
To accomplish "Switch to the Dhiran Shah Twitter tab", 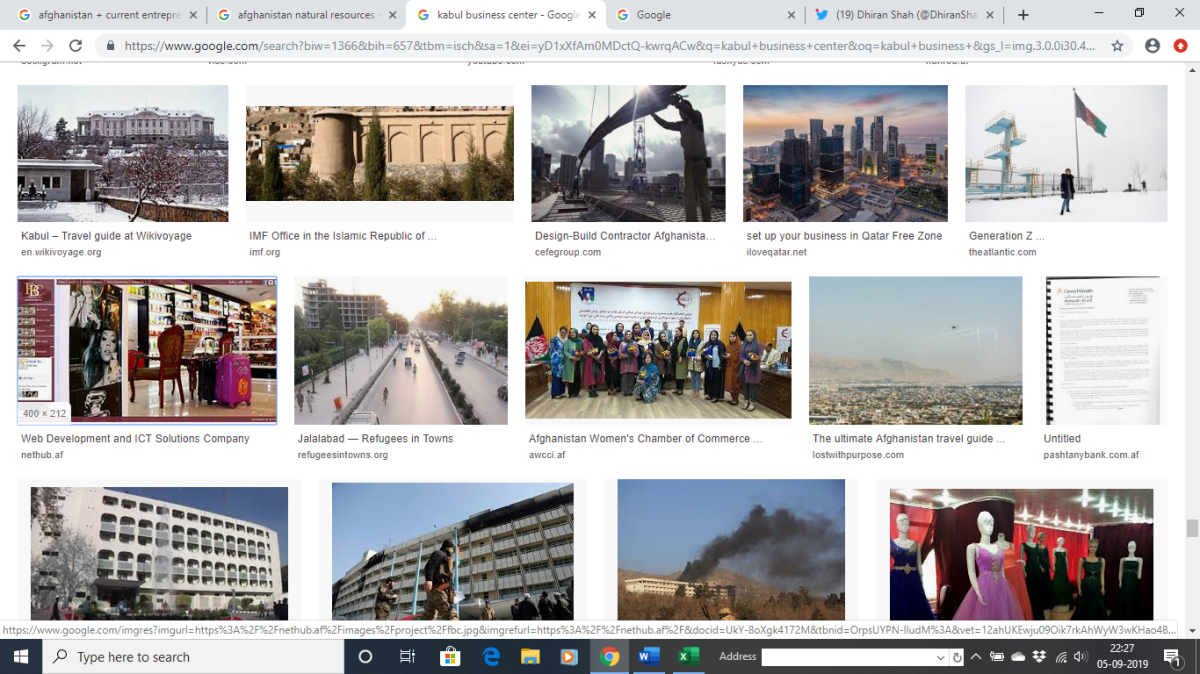I will tap(900, 15).
